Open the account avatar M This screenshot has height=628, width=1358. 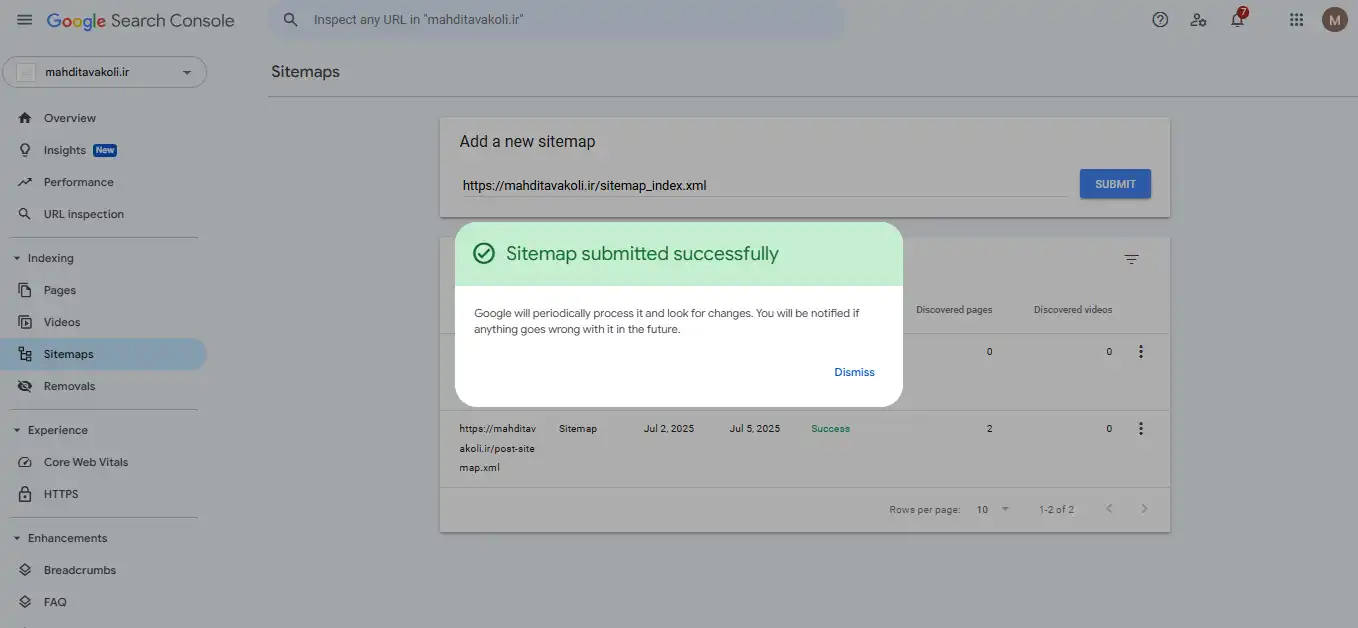(x=1334, y=19)
